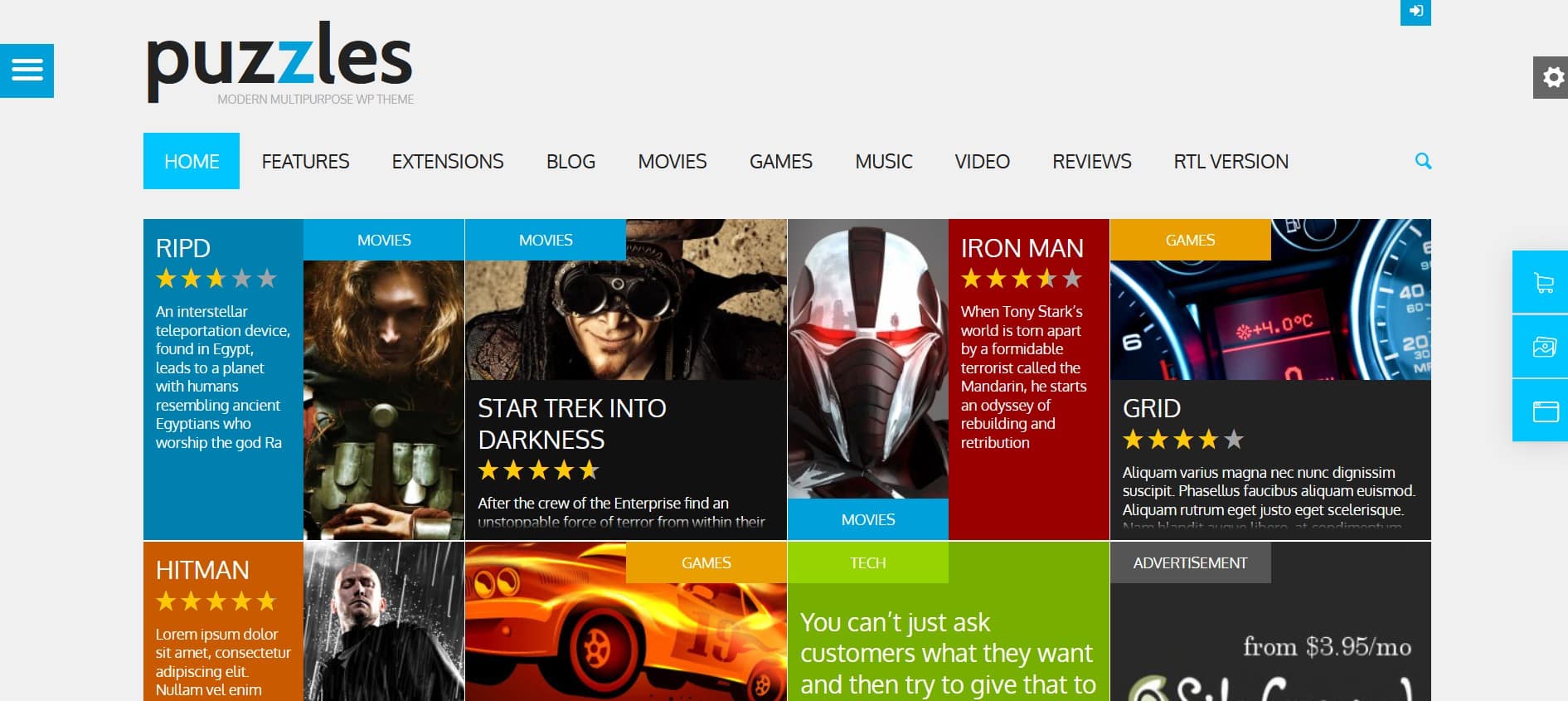This screenshot has width=1568, height=701.
Task: Open the FEATURES menu
Action: [x=305, y=161]
